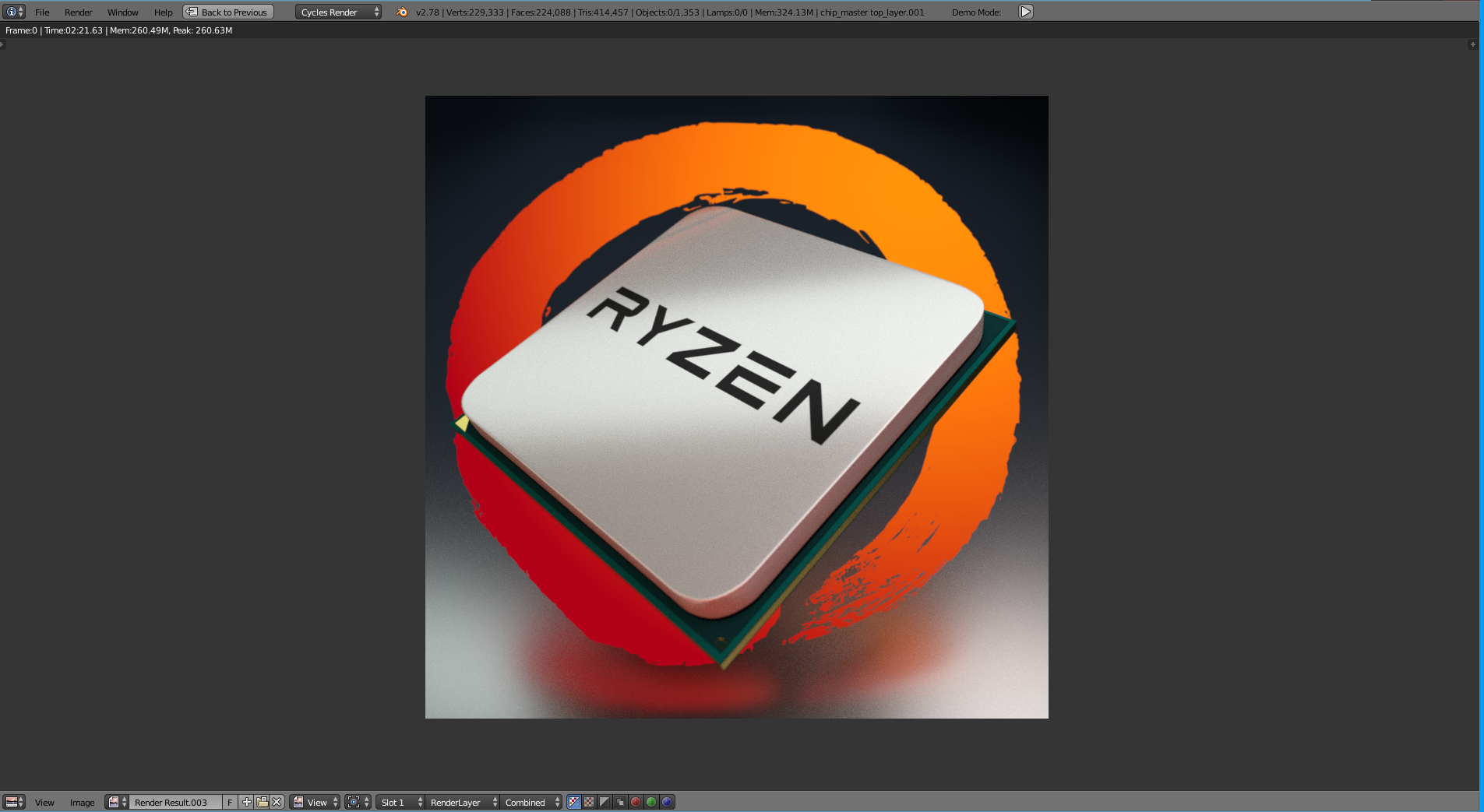This screenshot has width=1484, height=812.
Task: Click the Back to Previous button
Action: (x=228, y=12)
